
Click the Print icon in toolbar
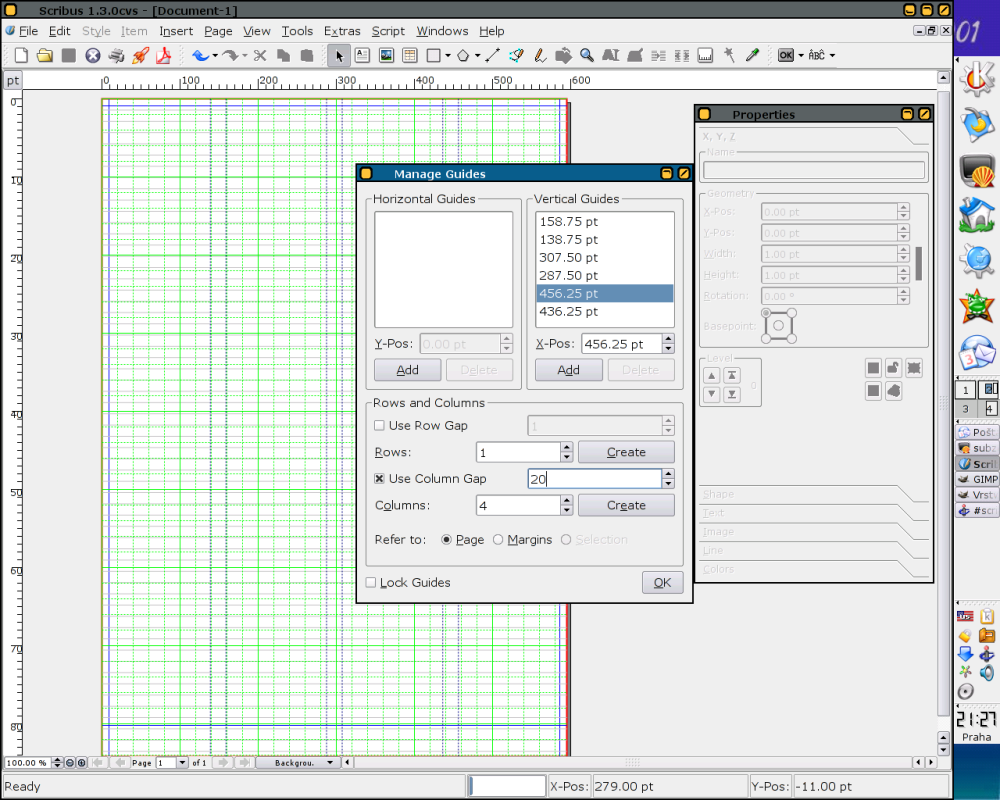pyautogui.click(x=117, y=56)
